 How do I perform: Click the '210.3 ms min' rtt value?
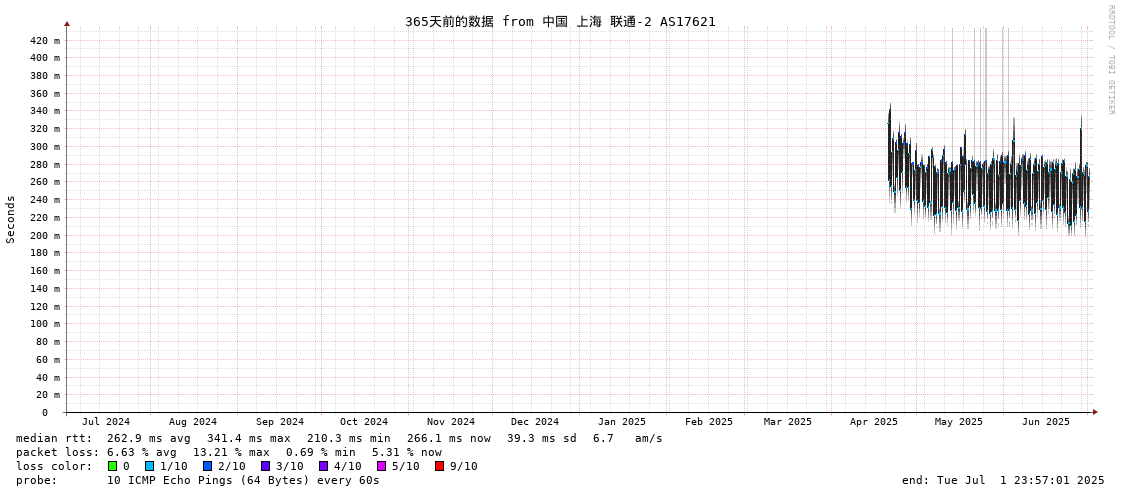coord(349,438)
